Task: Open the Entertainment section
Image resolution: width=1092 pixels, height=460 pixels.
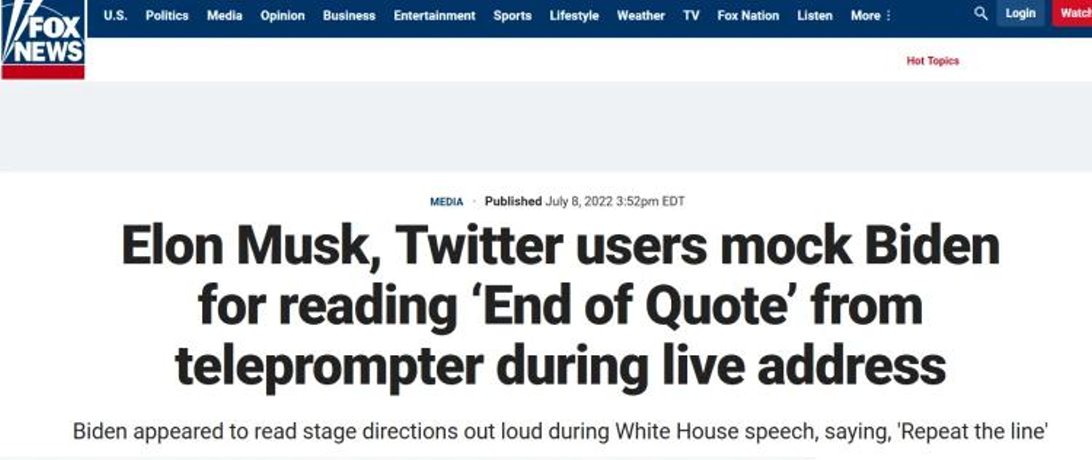Action: pos(434,16)
